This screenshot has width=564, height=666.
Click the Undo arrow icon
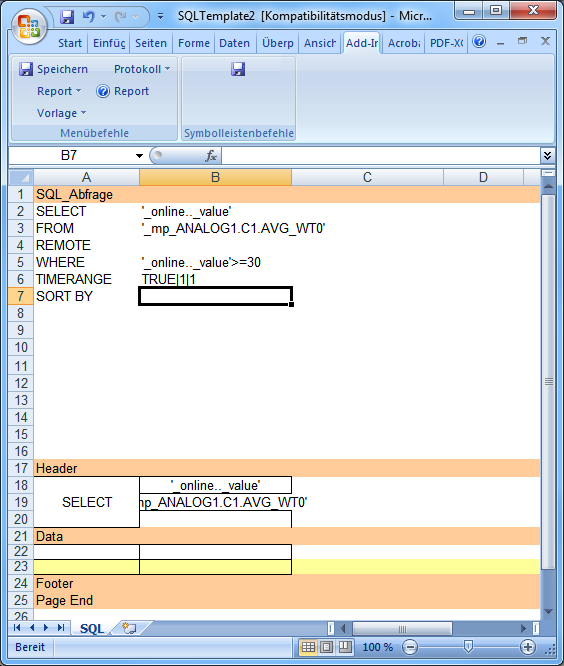coord(89,17)
